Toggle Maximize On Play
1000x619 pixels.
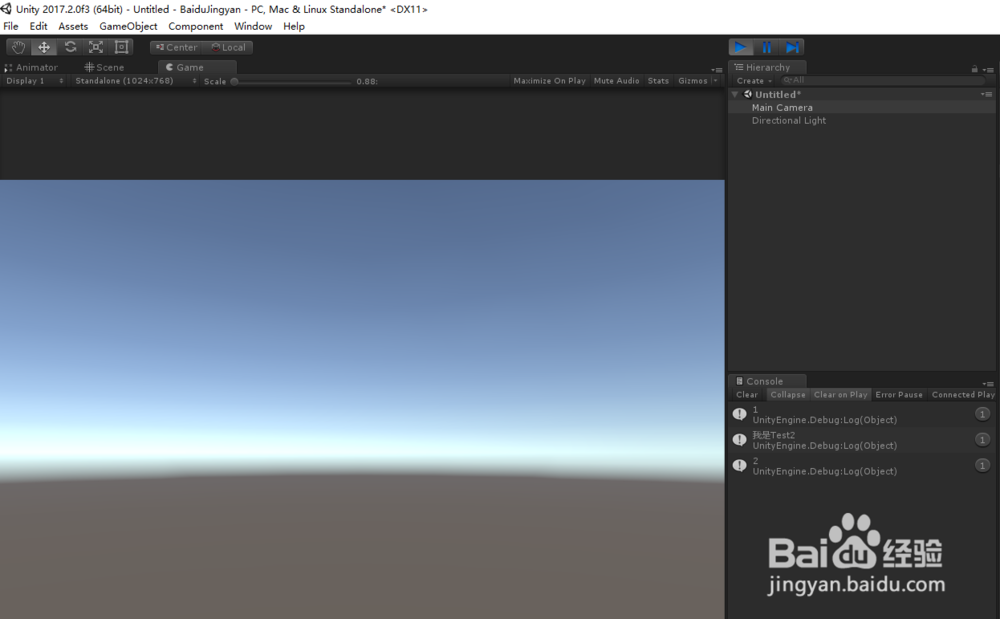[x=549, y=81]
